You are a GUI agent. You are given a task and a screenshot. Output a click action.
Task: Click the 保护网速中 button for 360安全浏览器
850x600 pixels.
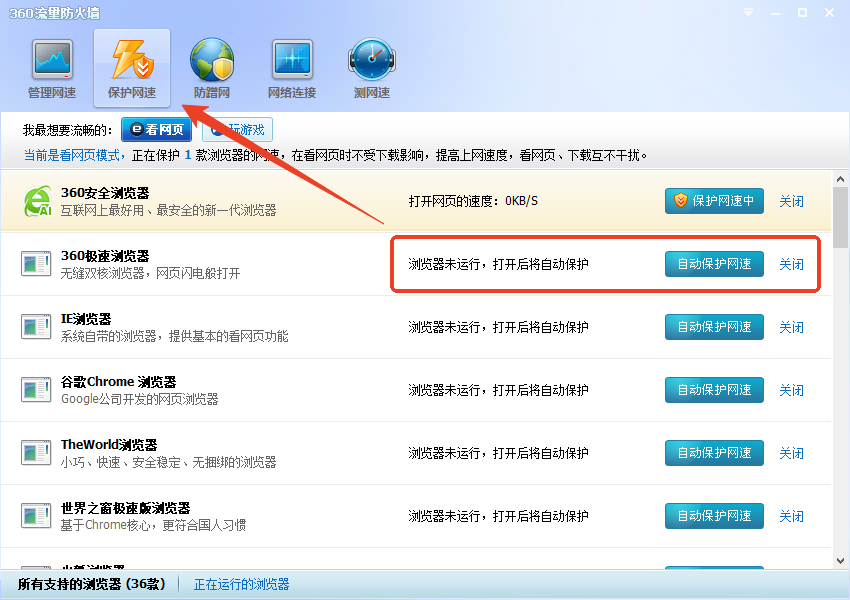point(713,200)
